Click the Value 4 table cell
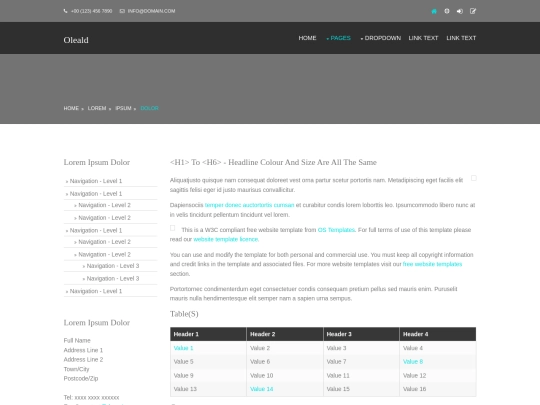Image resolution: width=540 pixels, height=405 pixels. pos(438,348)
